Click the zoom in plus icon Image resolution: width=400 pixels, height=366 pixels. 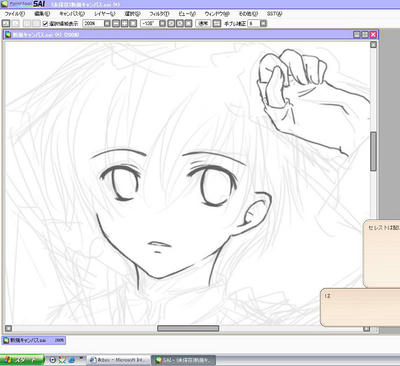(124, 23)
